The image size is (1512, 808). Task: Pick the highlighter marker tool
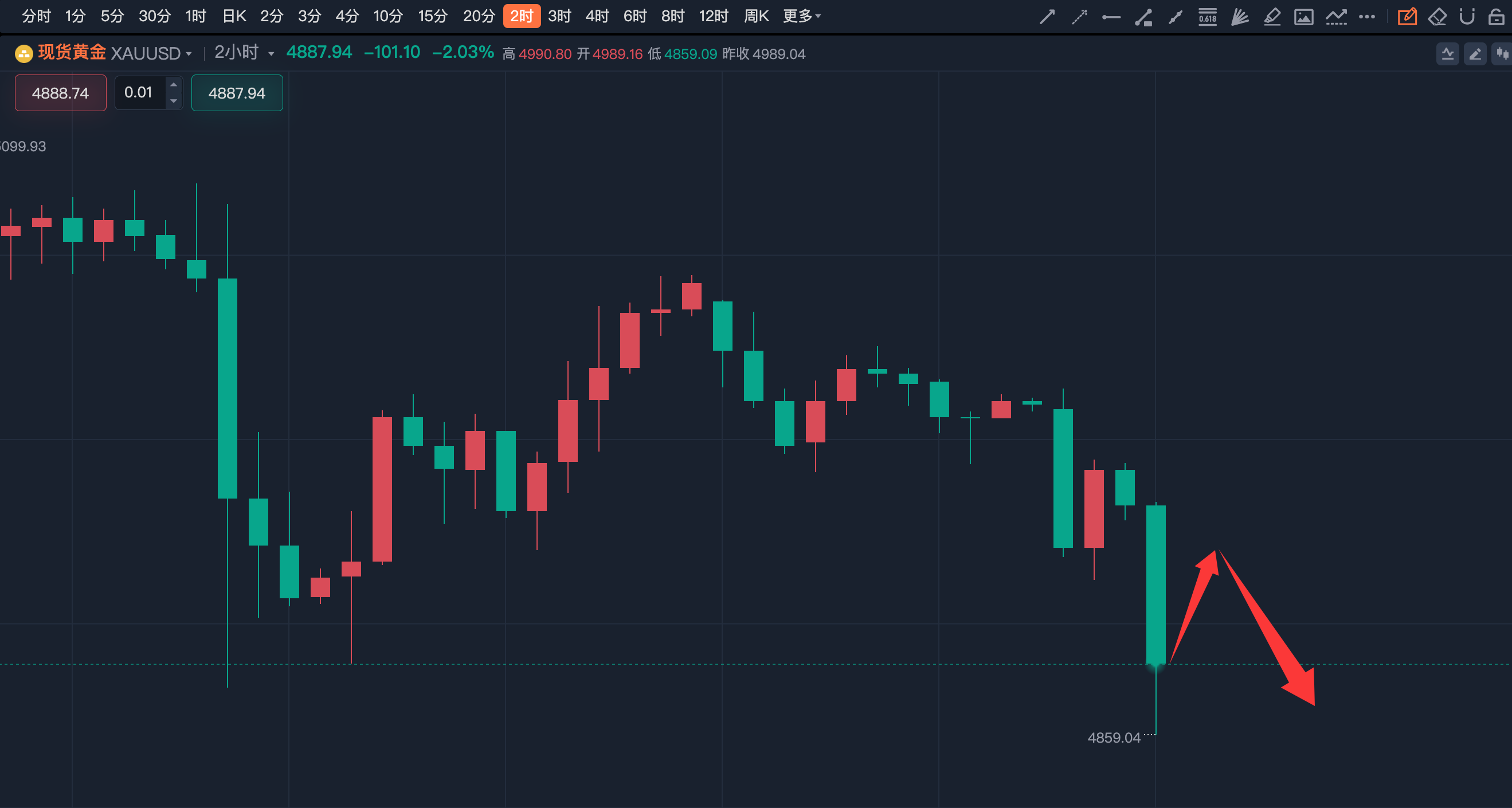point(1271,17)
